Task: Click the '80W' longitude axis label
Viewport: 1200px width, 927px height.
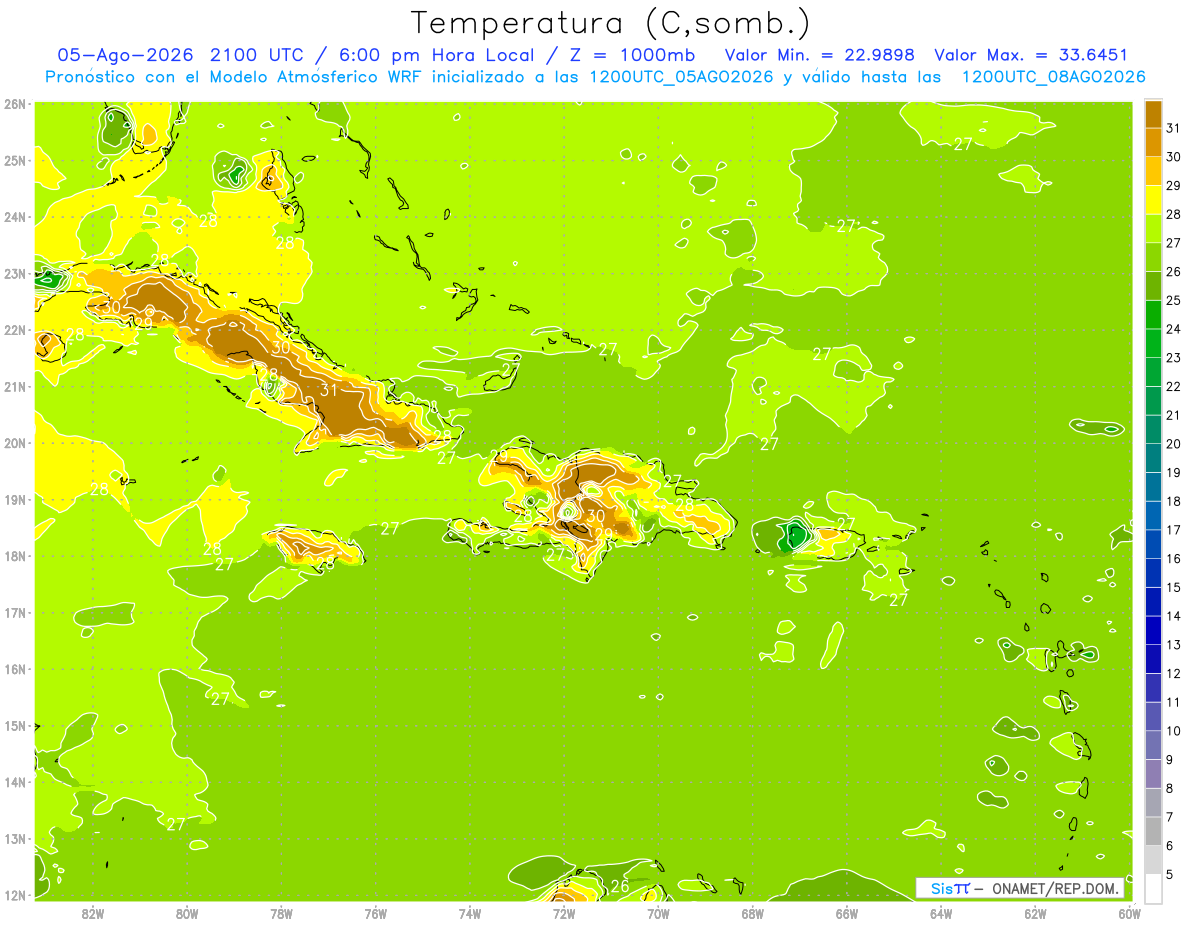Action: tap(186, 913)
